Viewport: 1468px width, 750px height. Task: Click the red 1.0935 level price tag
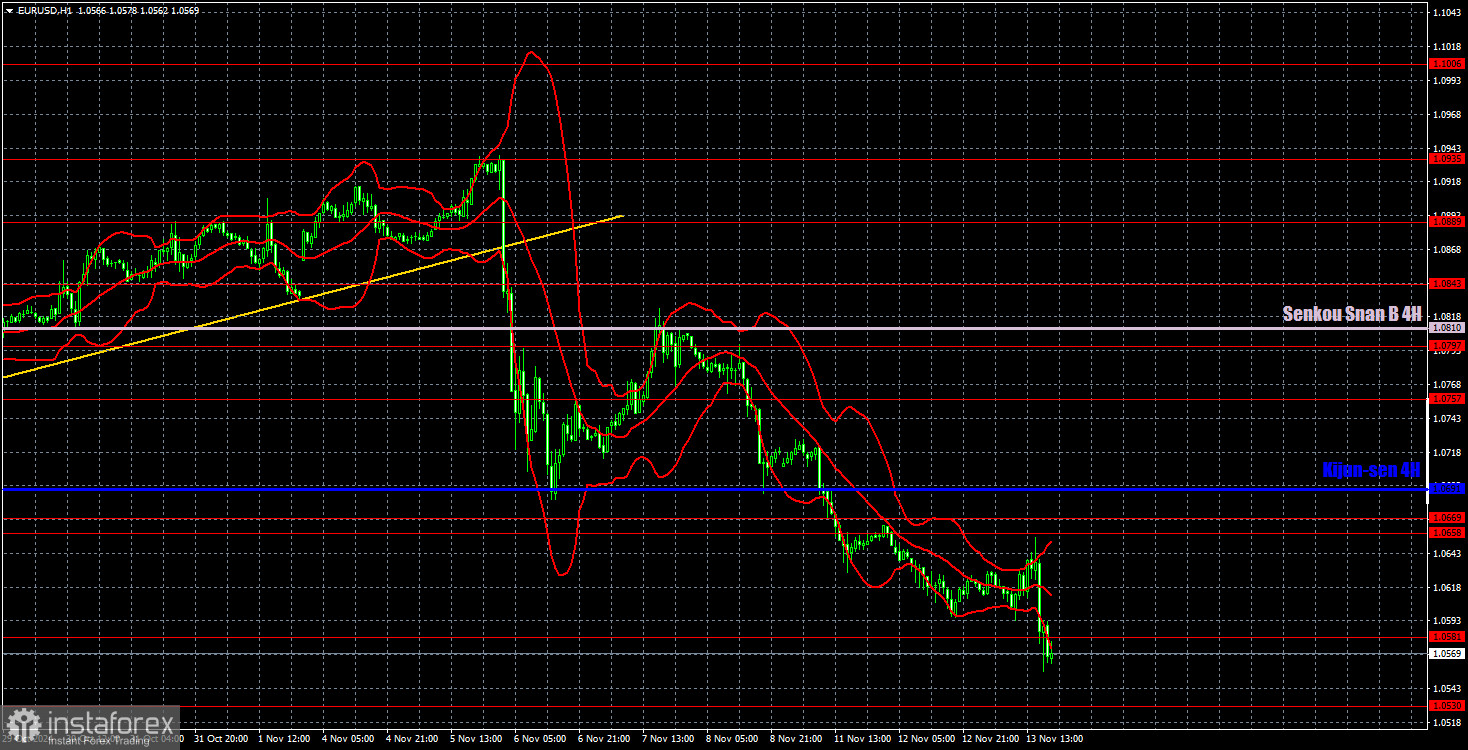coord(1447,159)
